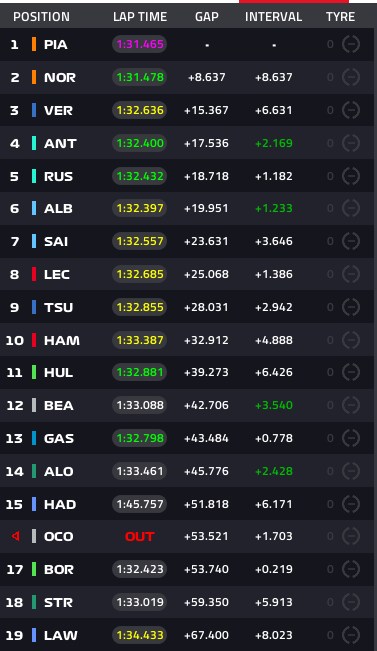Click the red pit-out arrow next to OCO
This screenshot has height=651, width=377.
[x=16, y=536]
